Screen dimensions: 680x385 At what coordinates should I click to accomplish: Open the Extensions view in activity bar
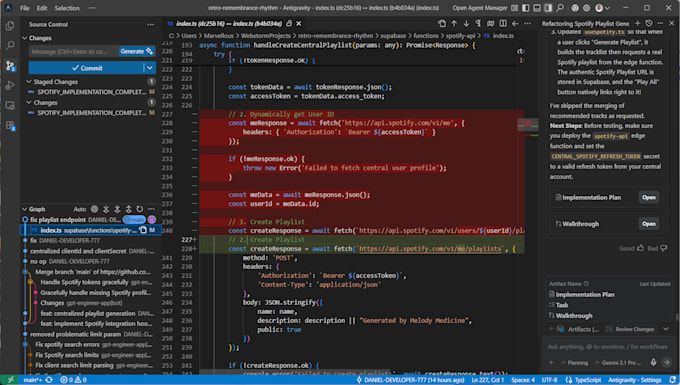(10, 126)
